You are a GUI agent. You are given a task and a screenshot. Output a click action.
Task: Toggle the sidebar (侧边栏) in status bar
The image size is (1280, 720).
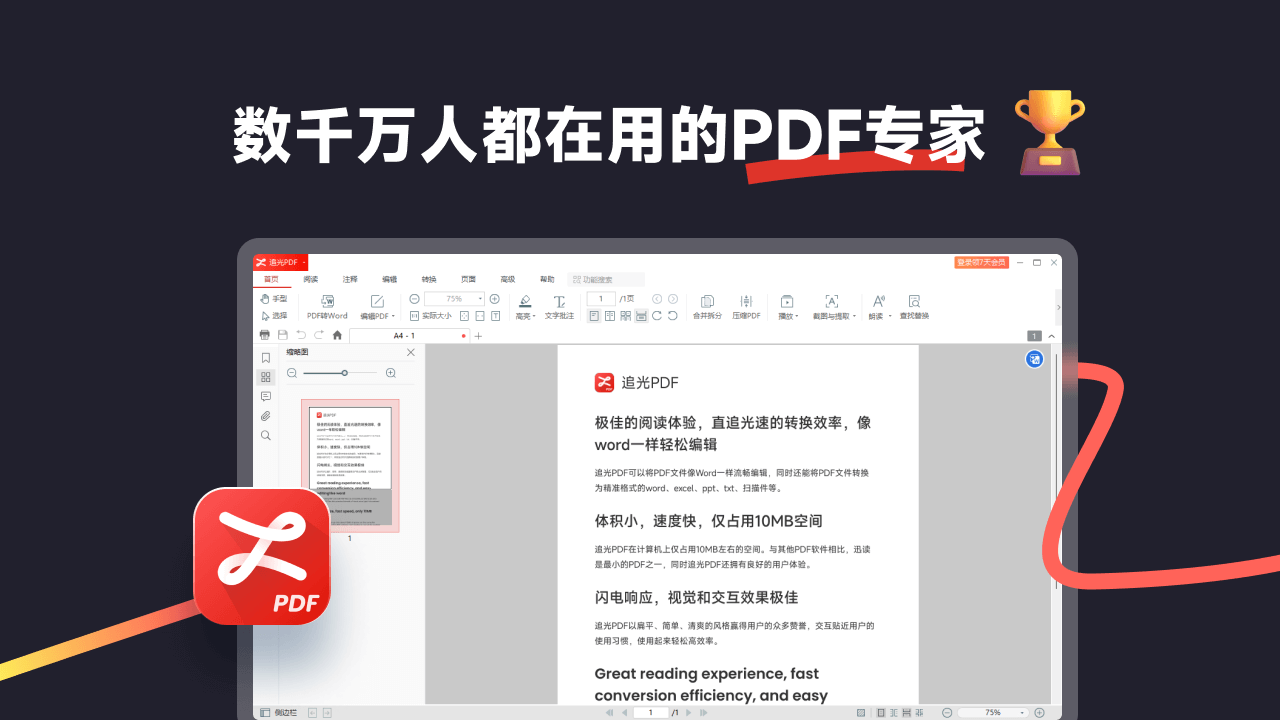pyautogui.click(x=278, y=713)
